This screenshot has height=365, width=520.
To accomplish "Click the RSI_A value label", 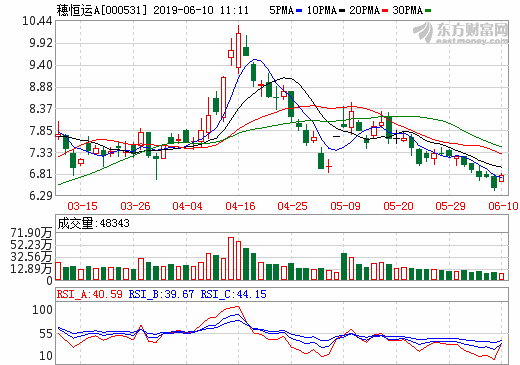I will click(90, 294).
